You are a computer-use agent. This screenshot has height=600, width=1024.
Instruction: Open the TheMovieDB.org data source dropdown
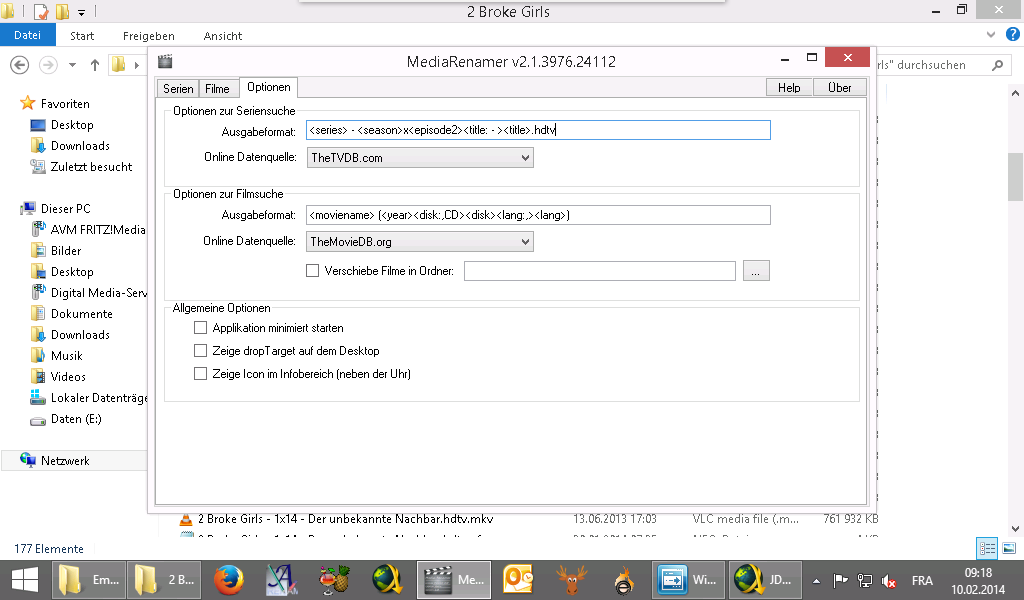(x=420, y=242)
